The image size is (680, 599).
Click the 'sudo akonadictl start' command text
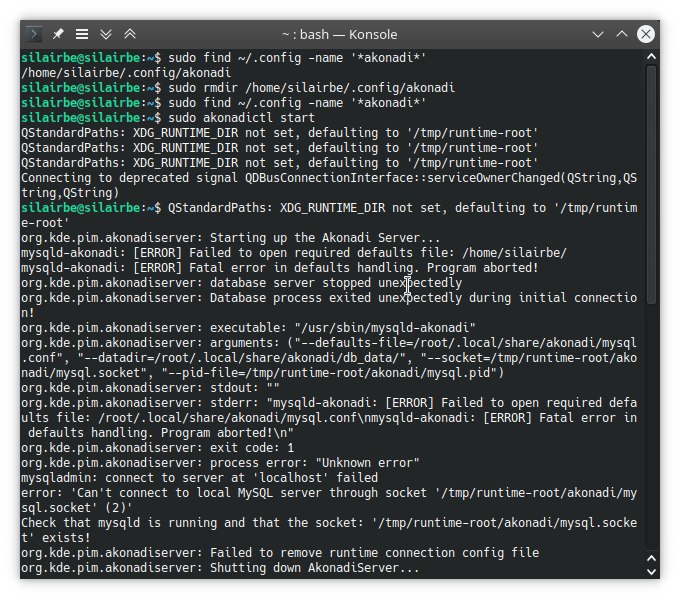pos(241,118)
